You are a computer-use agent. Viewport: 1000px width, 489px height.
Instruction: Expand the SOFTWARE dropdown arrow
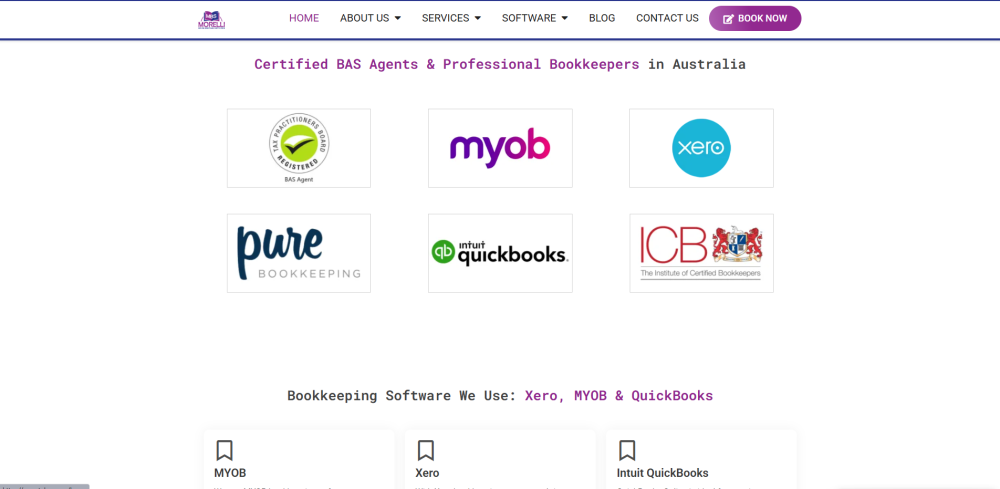564,18
